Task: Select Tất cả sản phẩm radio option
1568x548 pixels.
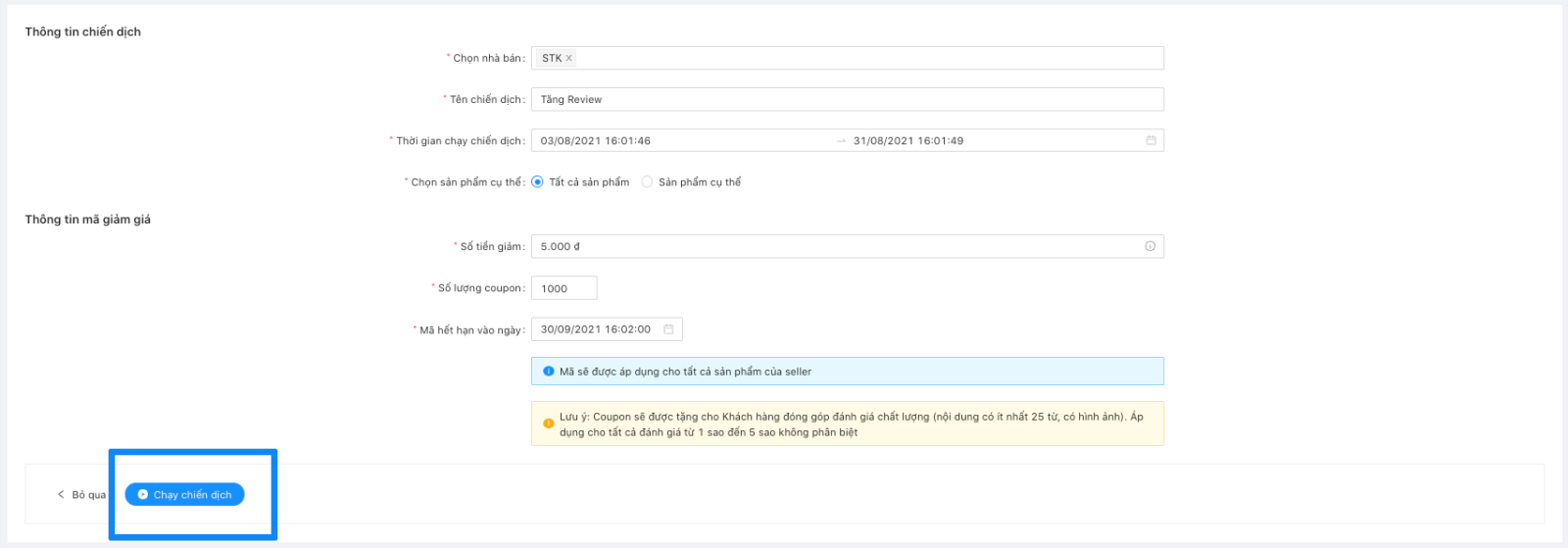Action: tap(538, 181)
